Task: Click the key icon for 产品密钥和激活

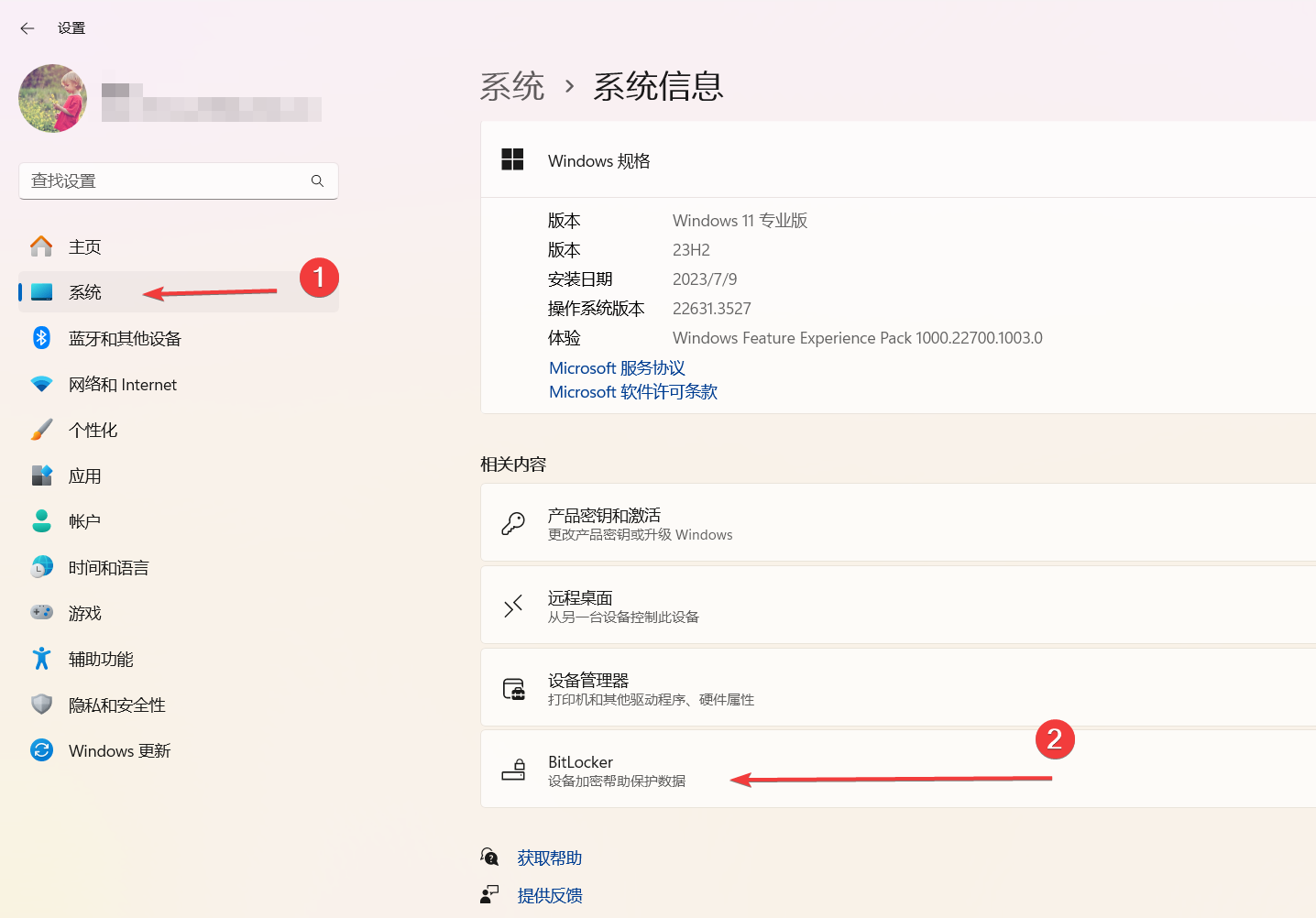Action: (x=513, y=523)
